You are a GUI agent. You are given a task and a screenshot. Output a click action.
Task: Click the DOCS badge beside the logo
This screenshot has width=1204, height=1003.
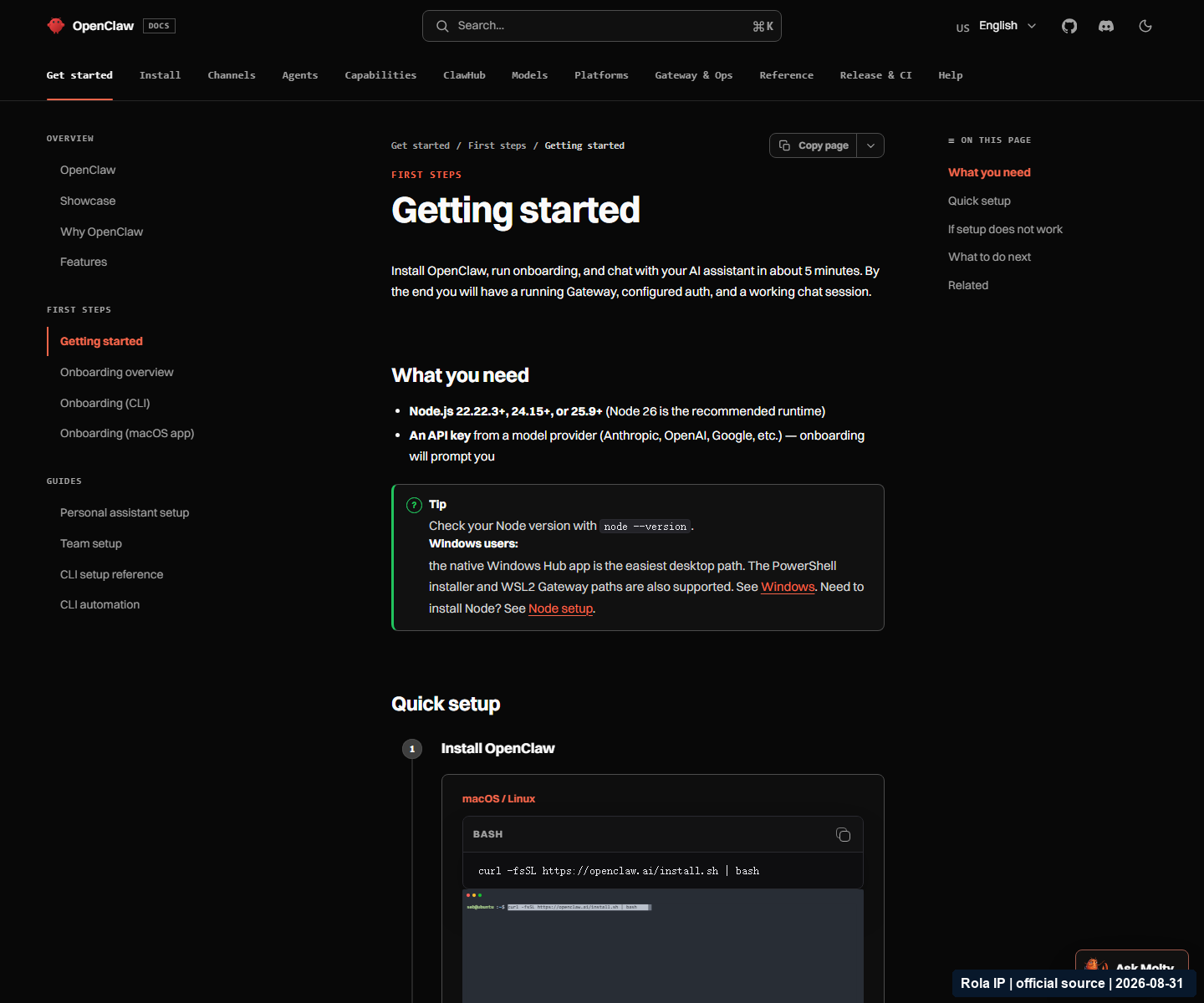click(159, 26)
